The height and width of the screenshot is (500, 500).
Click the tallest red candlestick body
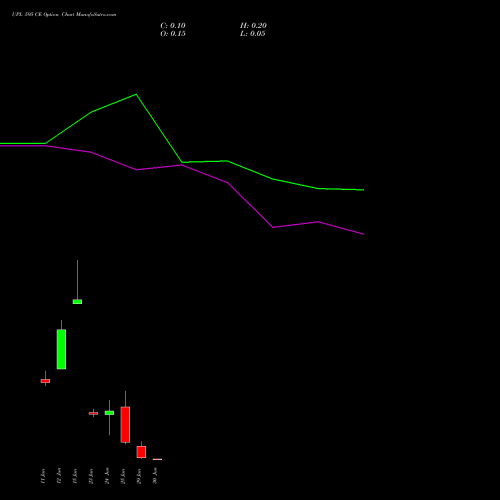125,424
